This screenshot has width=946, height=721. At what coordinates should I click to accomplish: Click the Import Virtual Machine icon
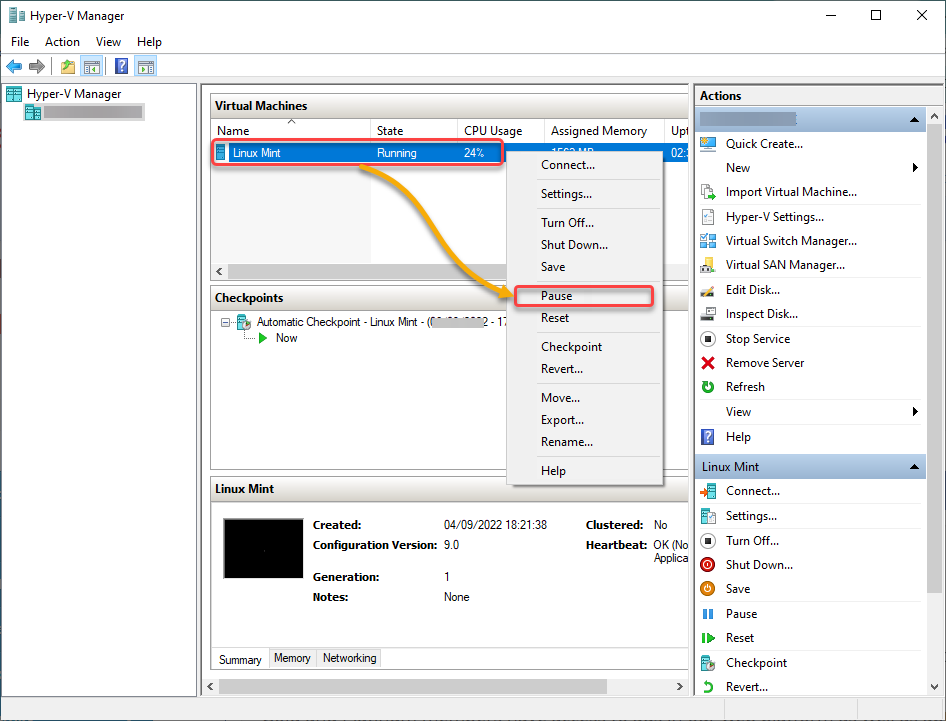[708, 192]
